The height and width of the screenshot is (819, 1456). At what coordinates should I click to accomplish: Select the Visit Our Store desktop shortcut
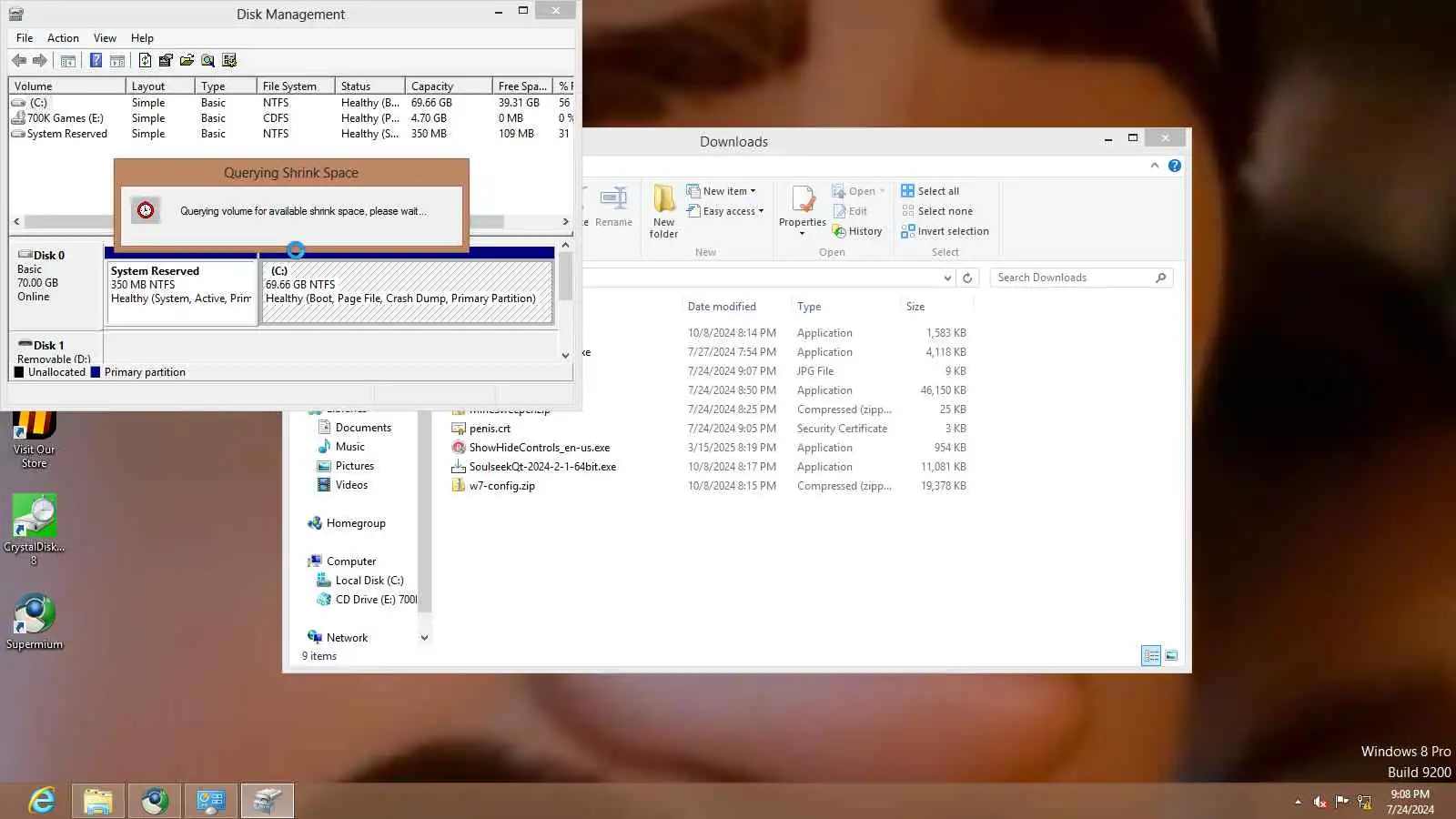35,440
